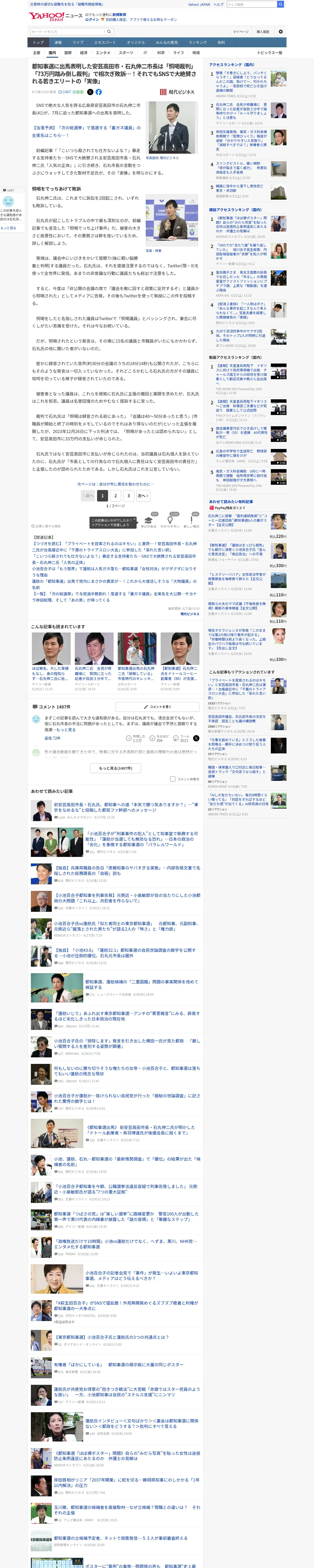
Task: Select the ランキング navigation tab
Action: click(198, 43)
